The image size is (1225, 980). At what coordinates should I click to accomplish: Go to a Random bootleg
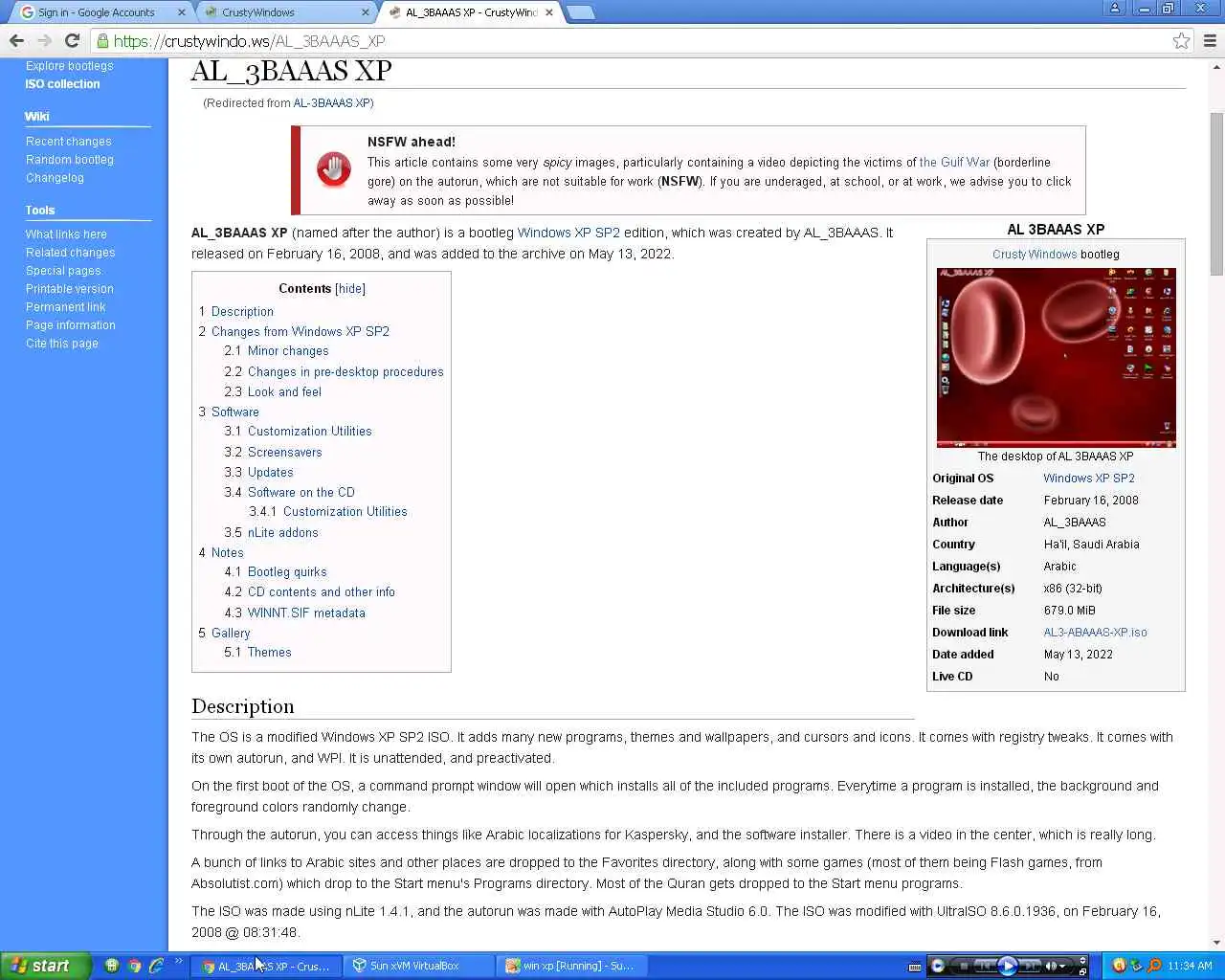[70, 160]
